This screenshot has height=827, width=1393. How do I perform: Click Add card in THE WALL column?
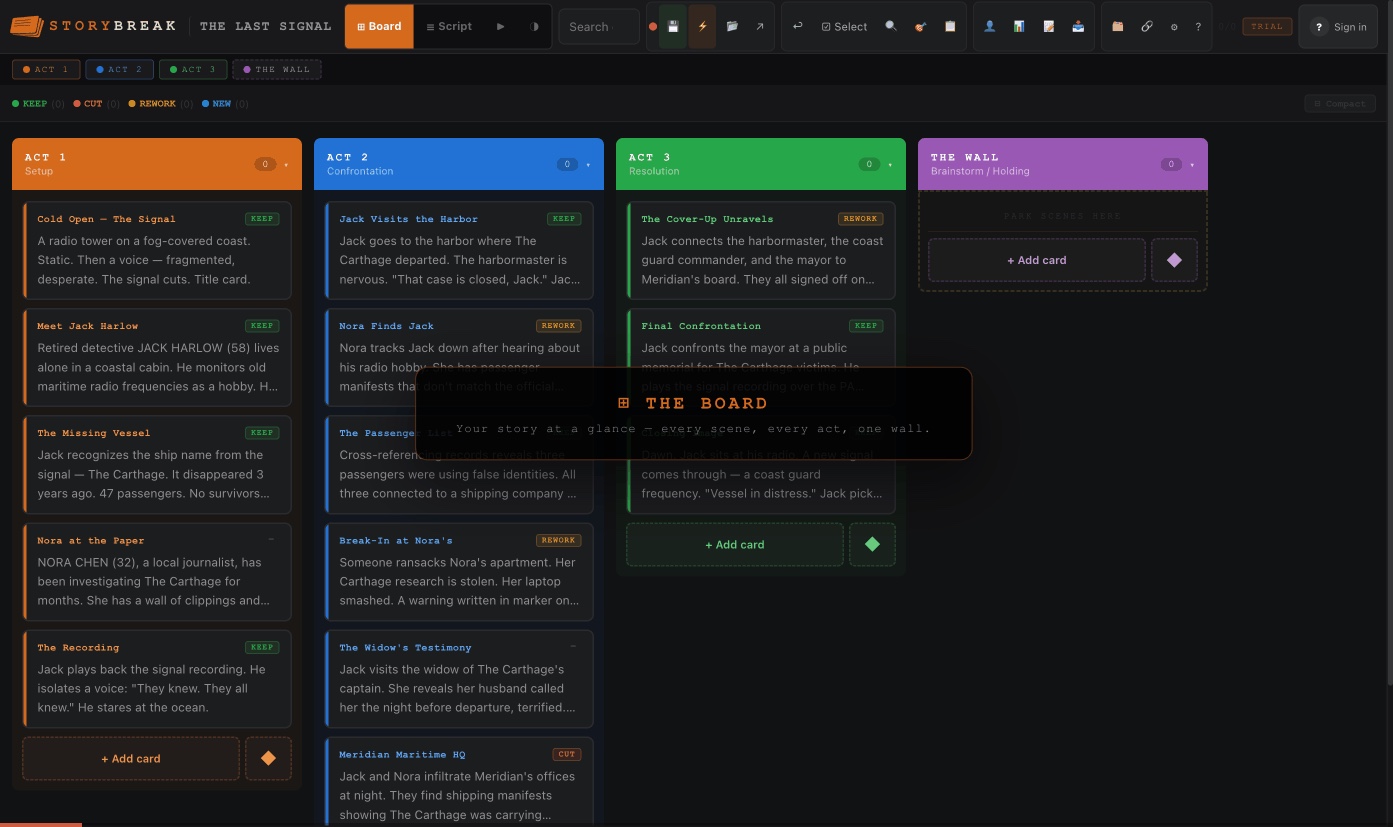pyautogui.click(x=1036, y=259)
